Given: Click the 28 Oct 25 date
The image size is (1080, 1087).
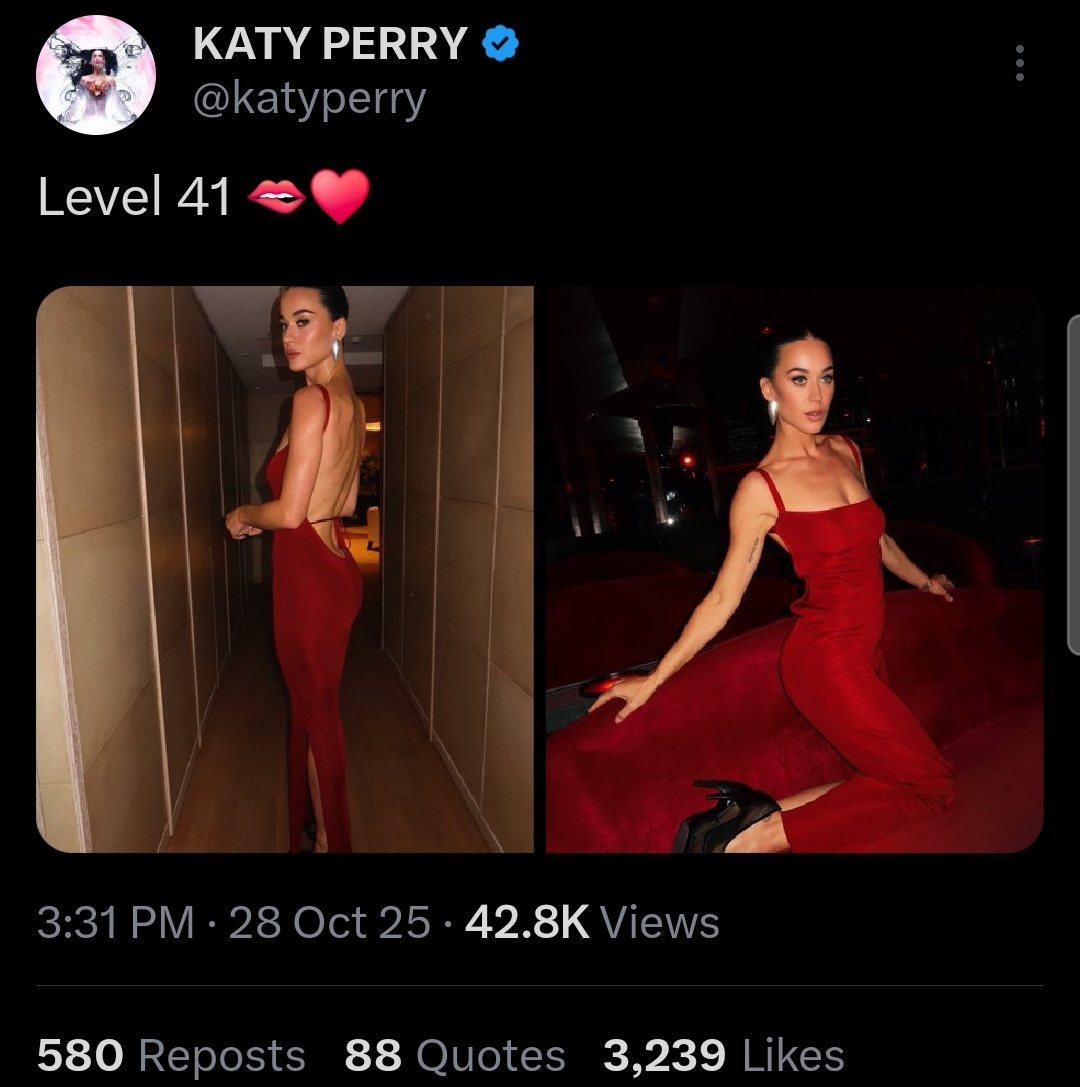Looking at the screenshot, I should tap(329, 922).
